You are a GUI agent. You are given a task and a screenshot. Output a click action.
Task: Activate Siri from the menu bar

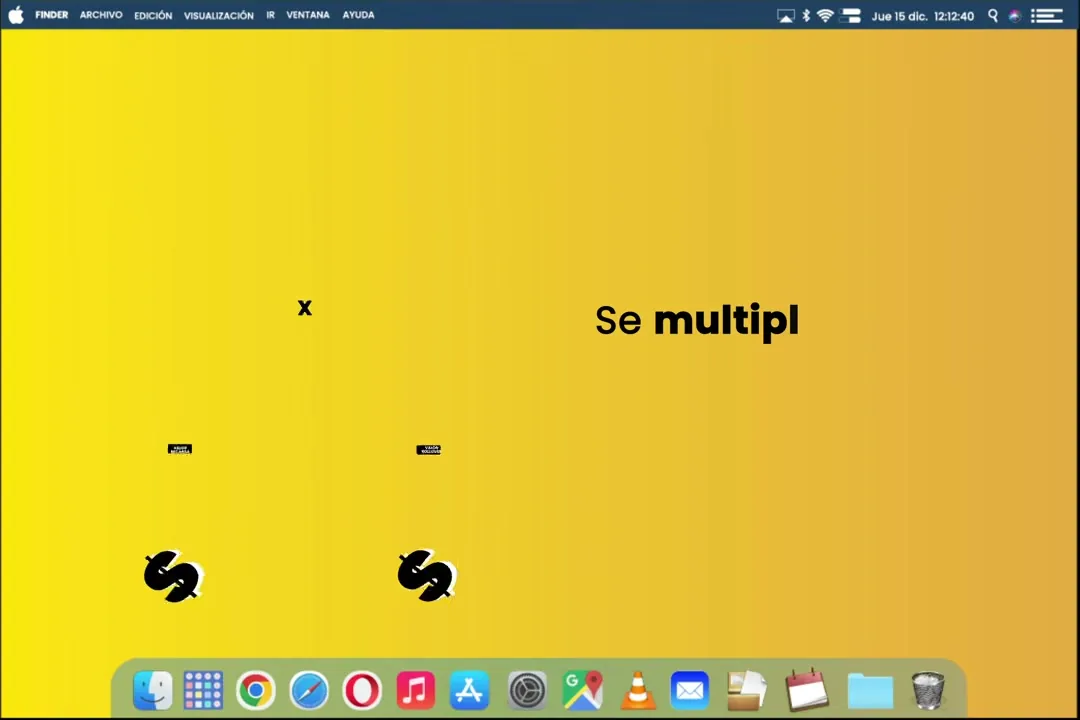[x=1015, y=16]
